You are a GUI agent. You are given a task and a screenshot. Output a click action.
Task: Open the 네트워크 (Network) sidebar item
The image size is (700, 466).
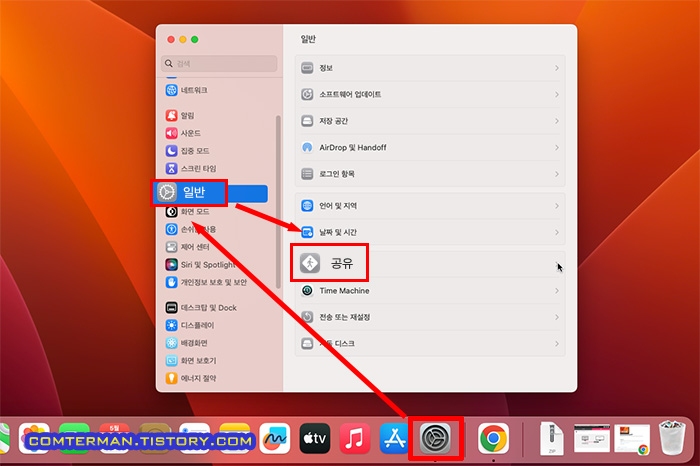click(x=187, y=90)
